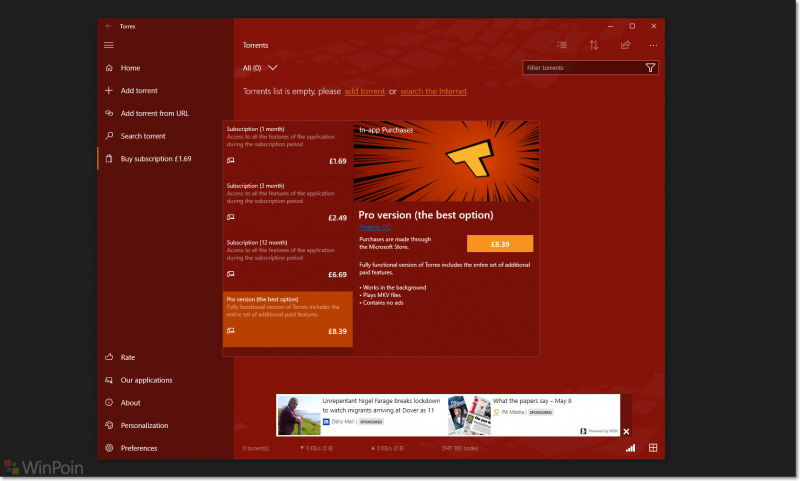Select Pro version £8.39 list option
This screenshot has height=481, width=800.
(x=288, y=319)
